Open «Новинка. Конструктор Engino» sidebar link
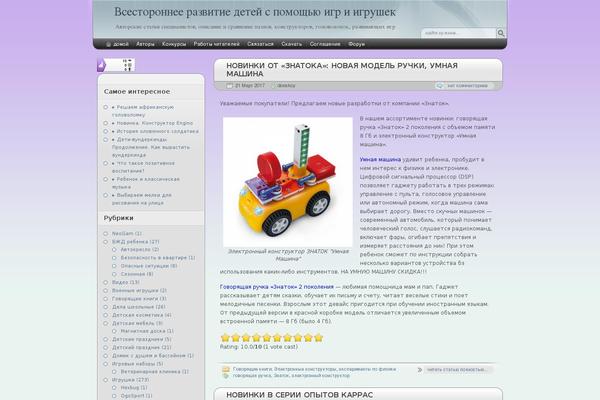This screenshot has width=600, height=400. [155, 123]
